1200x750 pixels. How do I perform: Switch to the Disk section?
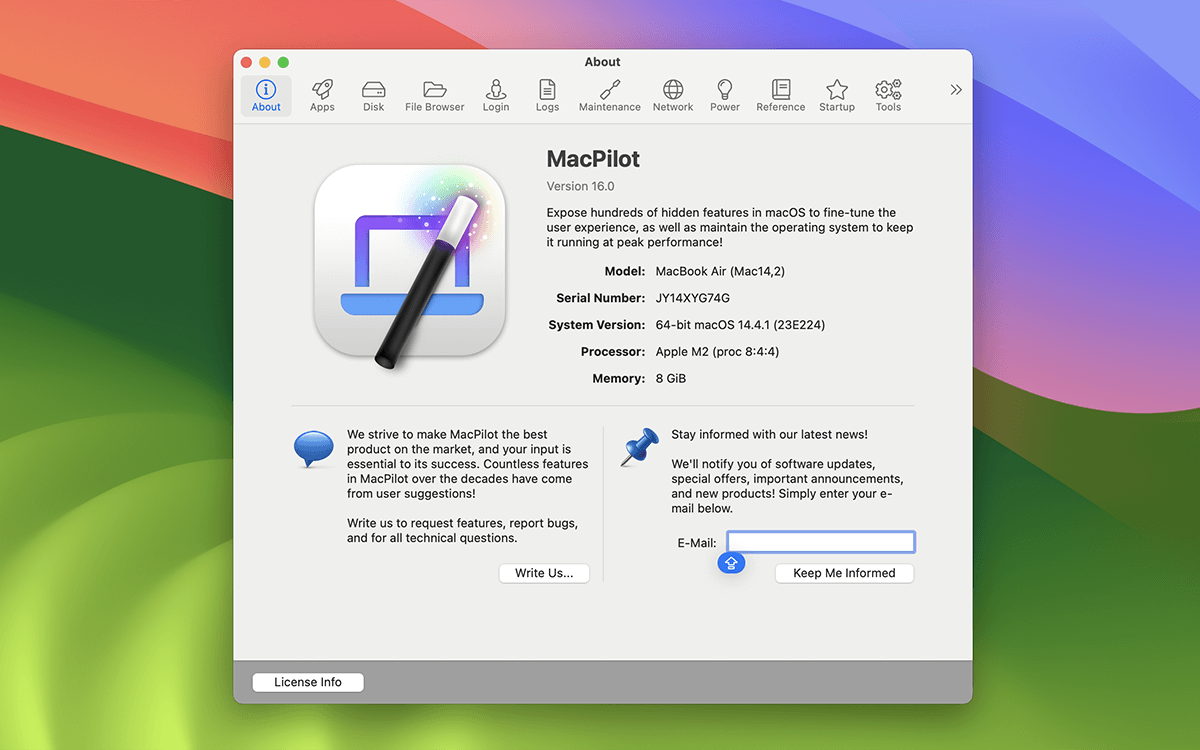coord(374,96)
